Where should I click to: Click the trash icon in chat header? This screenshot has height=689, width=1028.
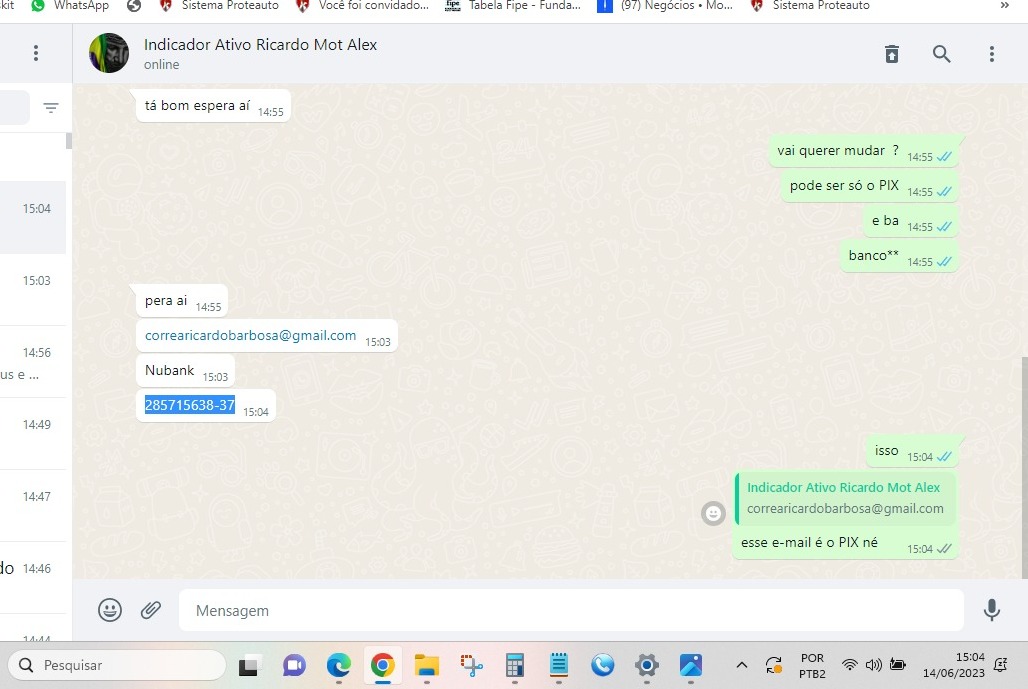(892, 54)
